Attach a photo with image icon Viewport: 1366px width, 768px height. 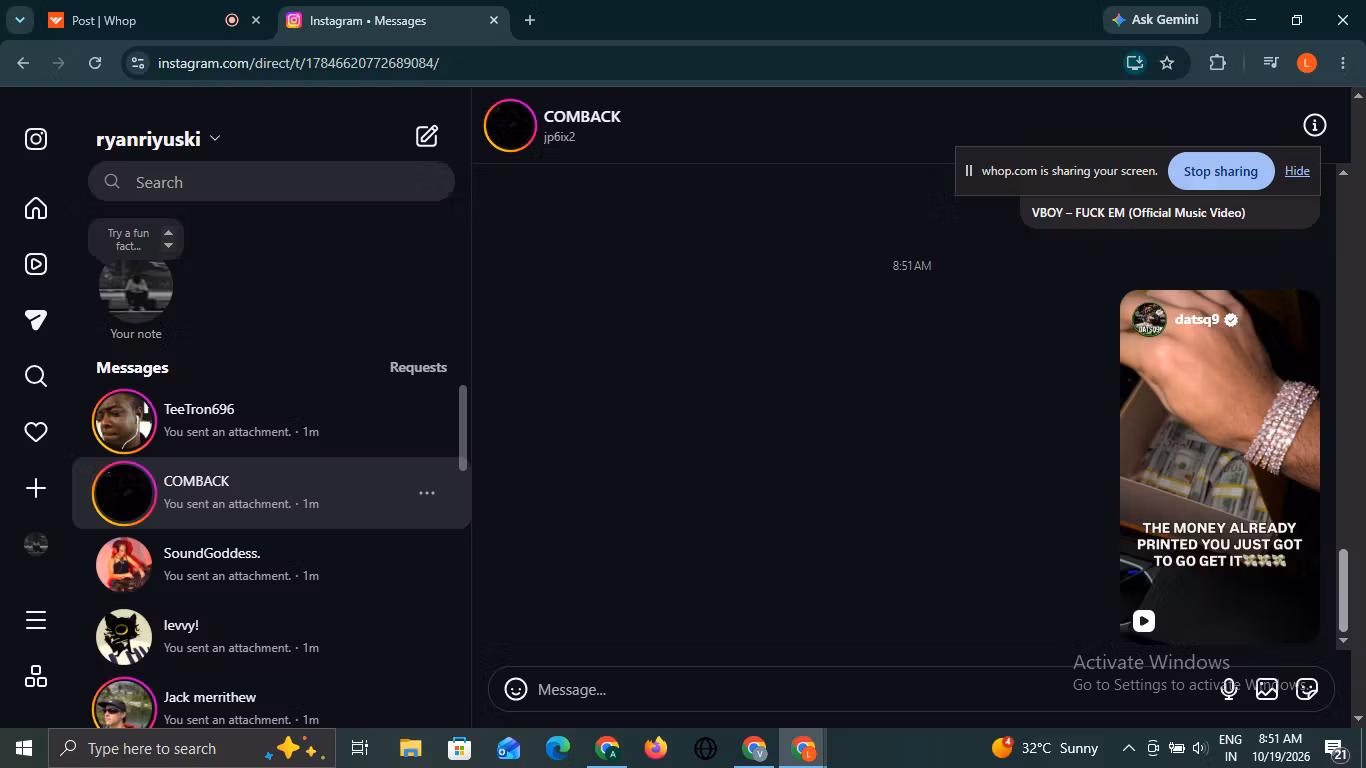tap(1267, 689)
